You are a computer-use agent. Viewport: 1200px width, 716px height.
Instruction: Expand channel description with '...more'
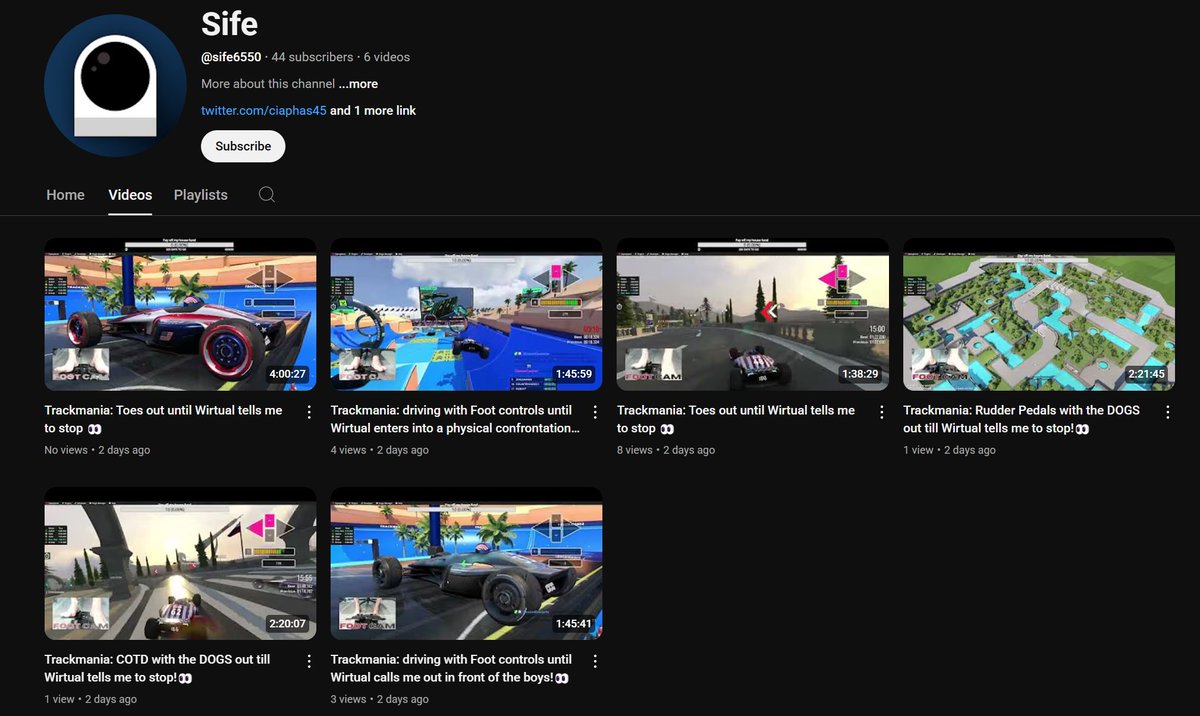pos(358,84)
